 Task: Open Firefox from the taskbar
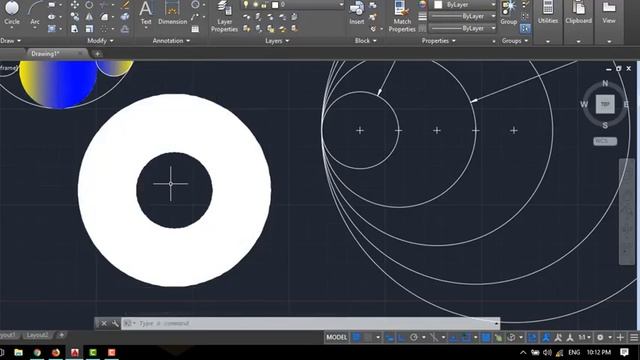pos(56,352)
